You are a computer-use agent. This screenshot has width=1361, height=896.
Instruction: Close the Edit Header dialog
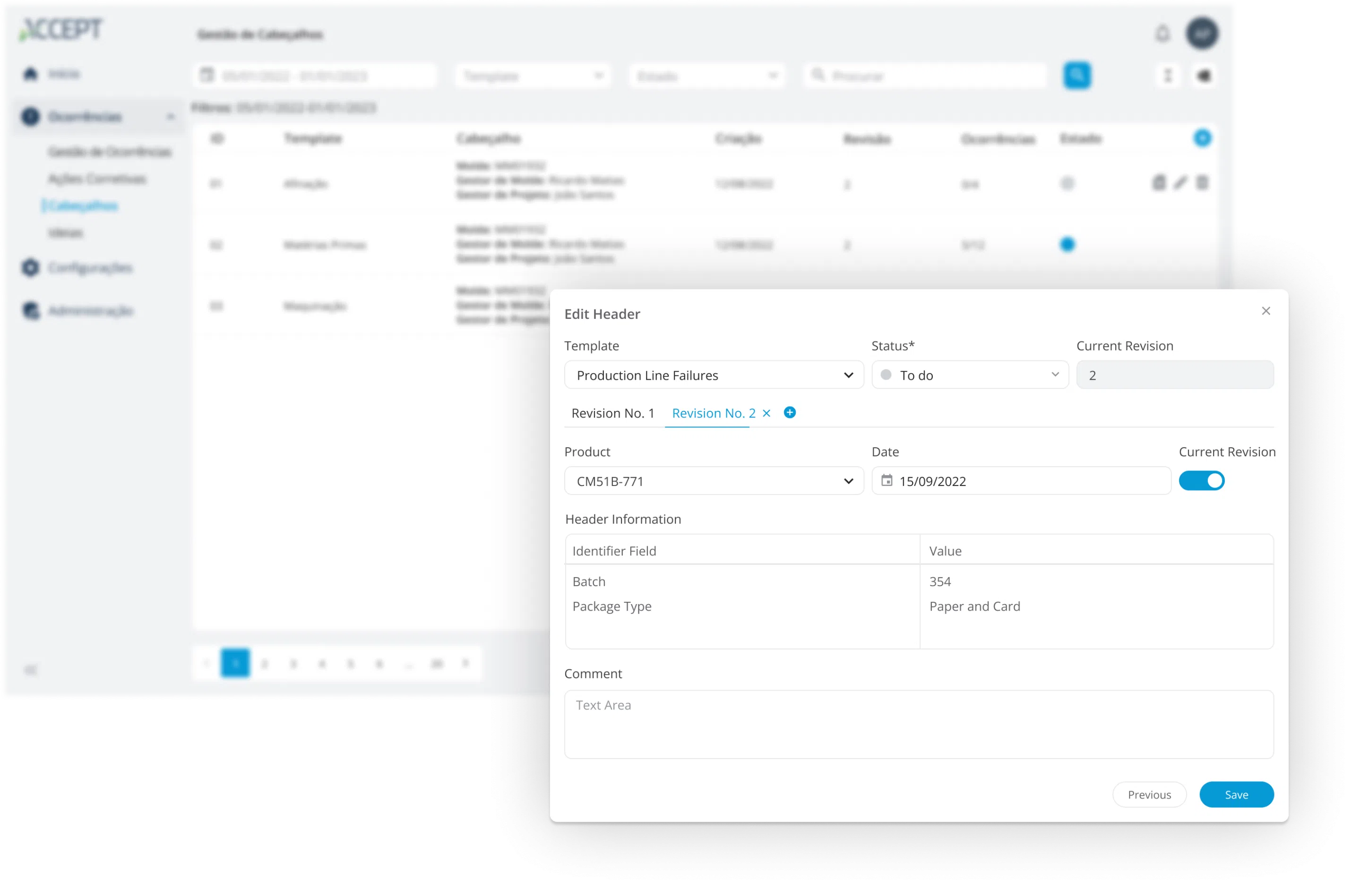[1266, 311]
